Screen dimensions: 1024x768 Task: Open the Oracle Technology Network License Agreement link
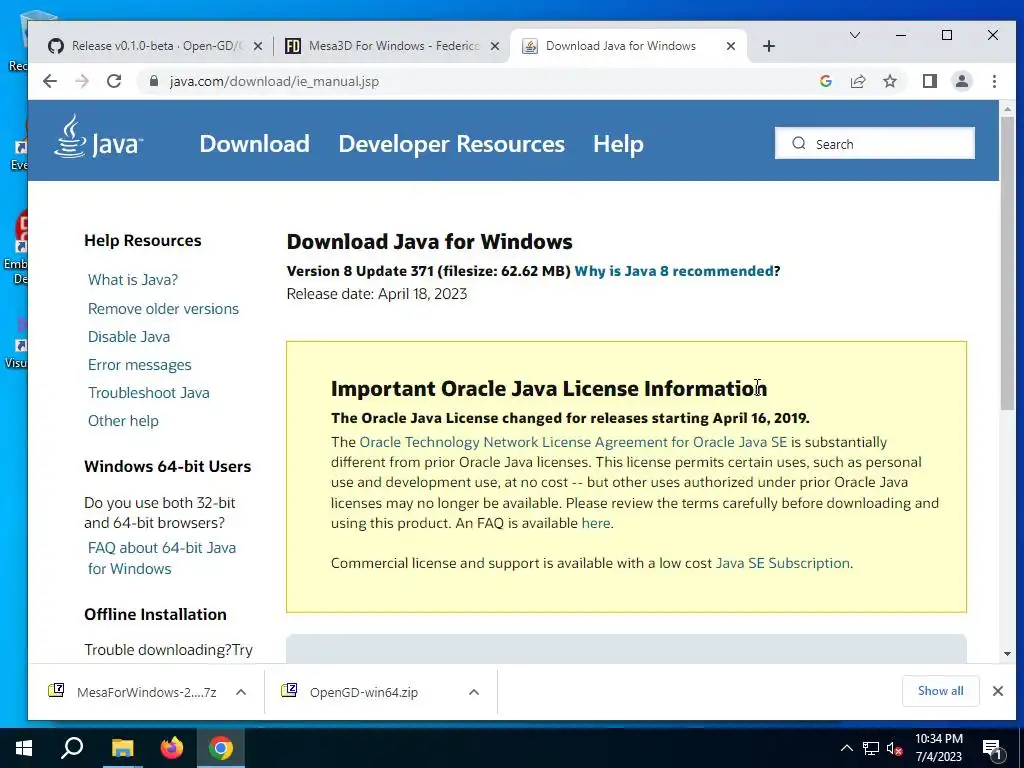coord(573,442)
